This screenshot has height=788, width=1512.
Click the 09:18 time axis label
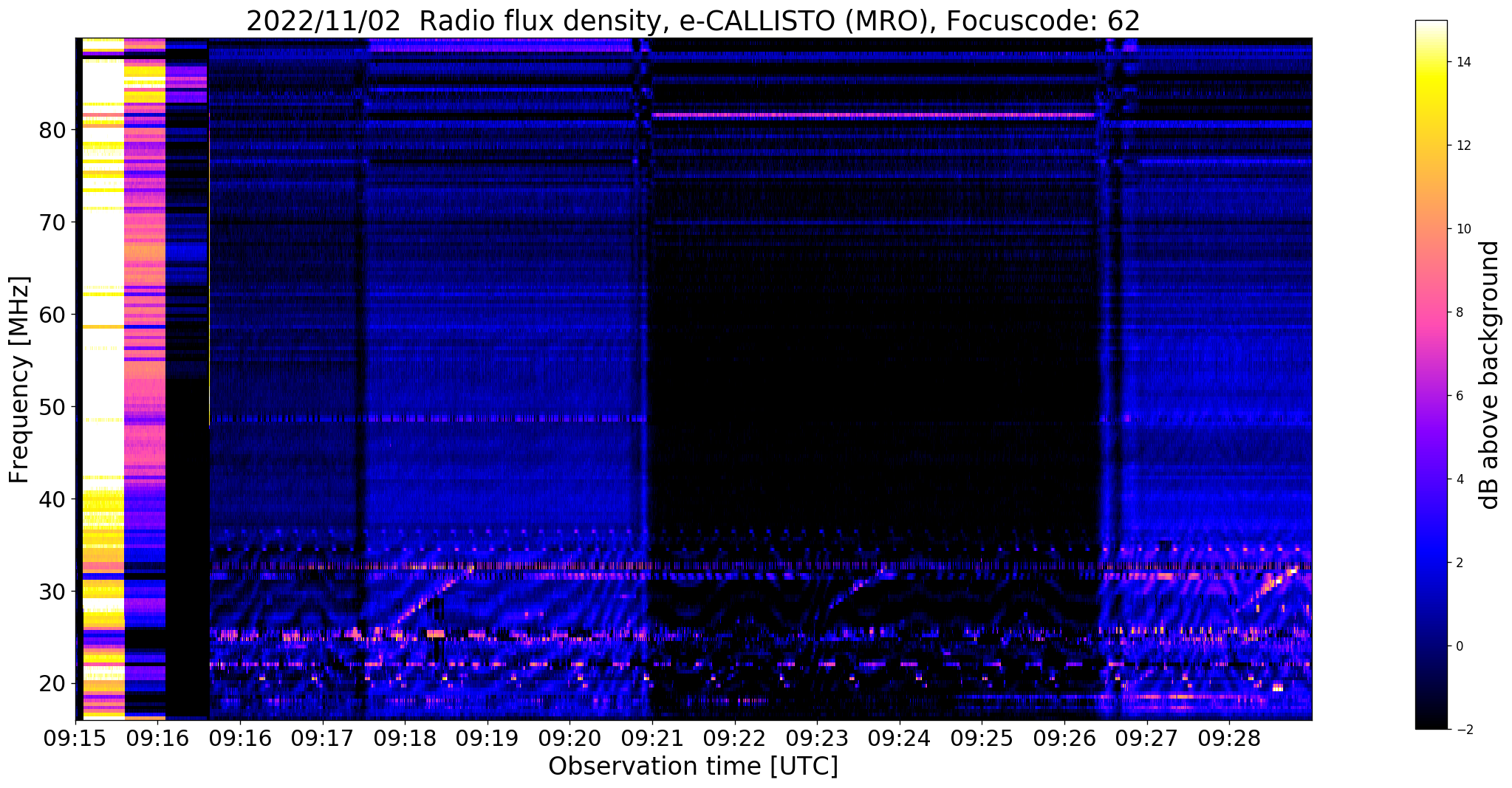(x=405, y=739)
